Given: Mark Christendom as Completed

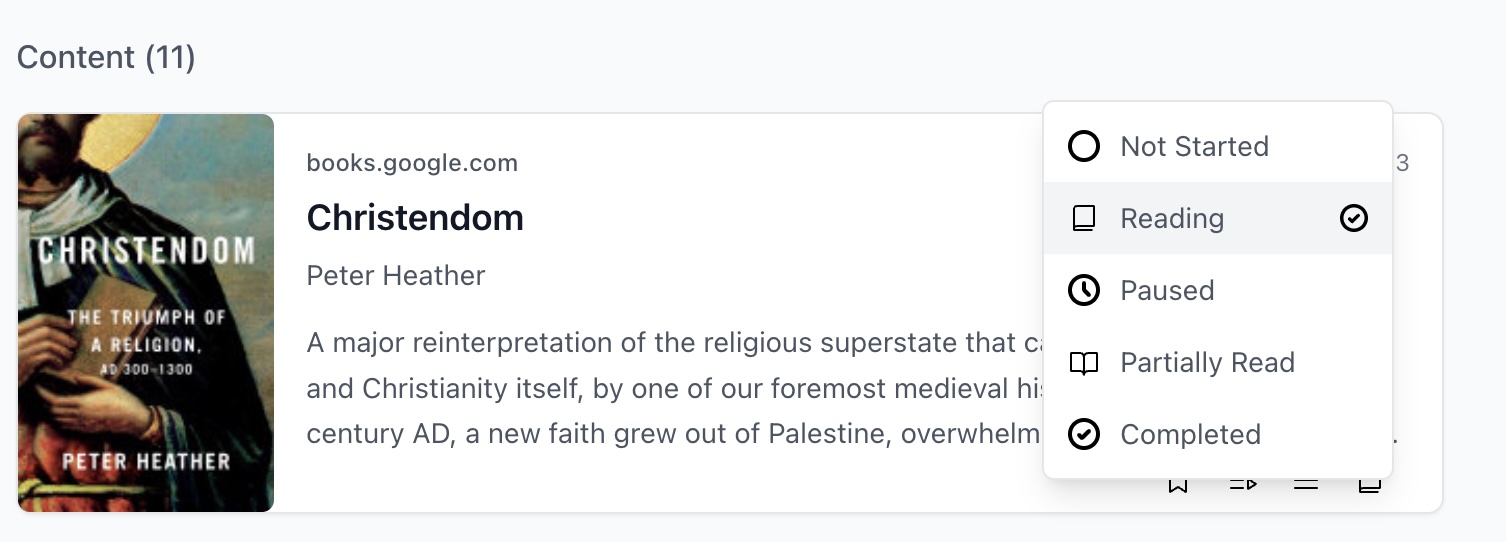Looking at the screenshot, I should pyautogui.click(x=1190, y=434).
